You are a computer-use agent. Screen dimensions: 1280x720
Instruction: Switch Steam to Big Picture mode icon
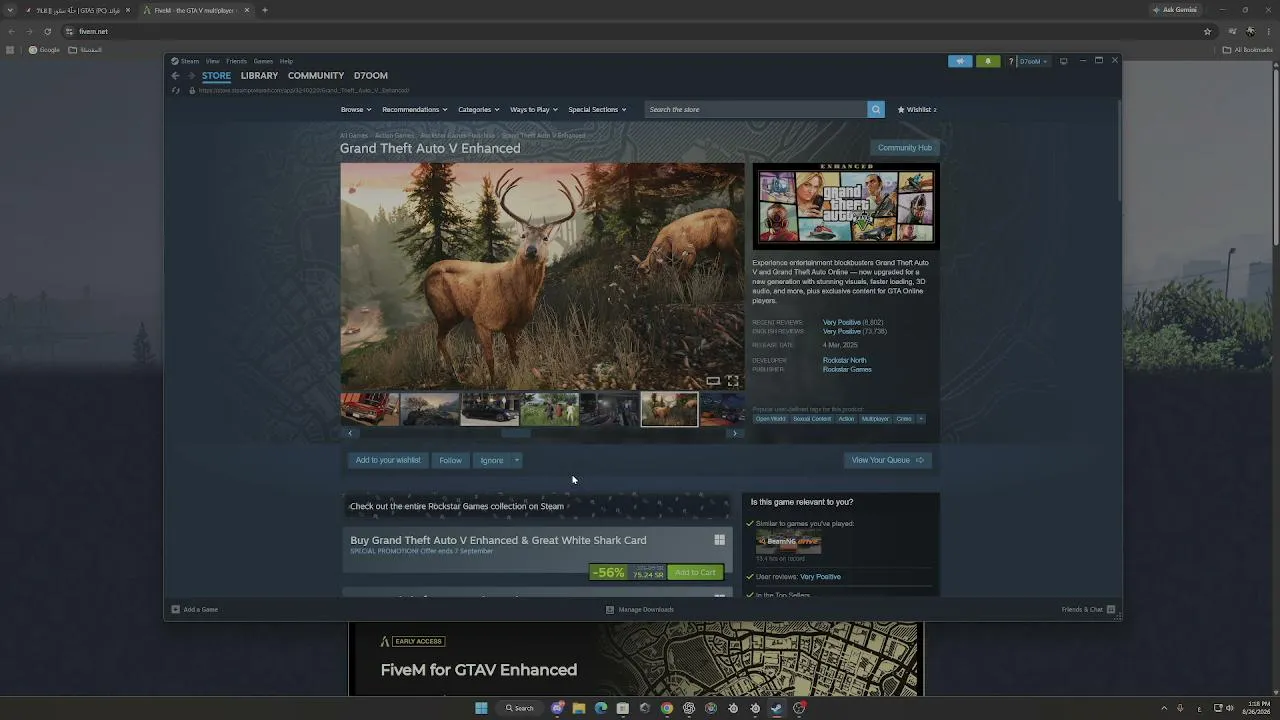coord(1063,61)
